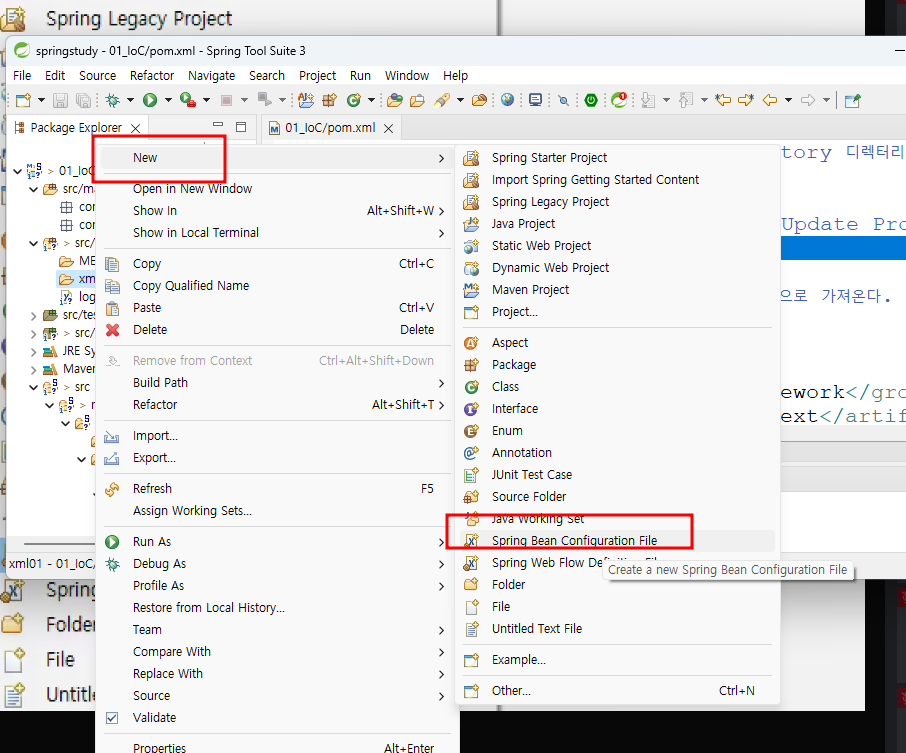Open the Window menu

click(x=407, y=76)
